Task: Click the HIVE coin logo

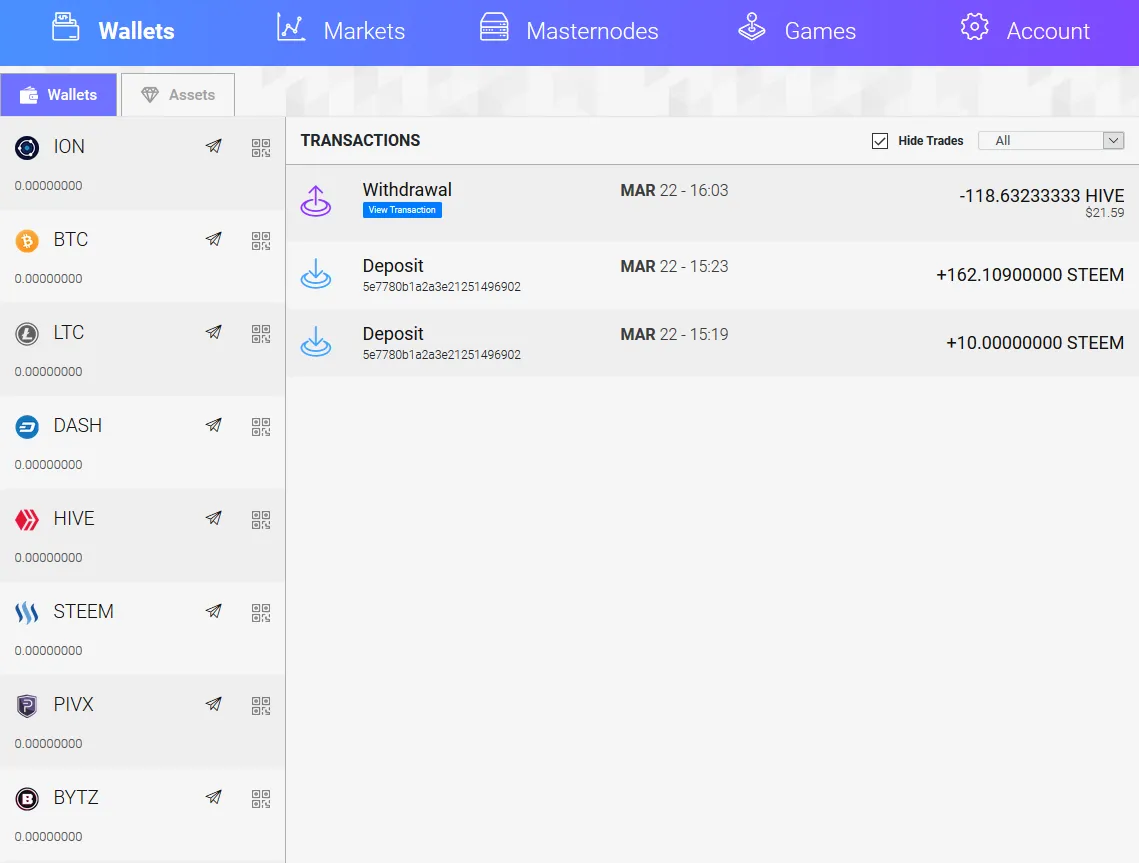Action: click(27, 520)
